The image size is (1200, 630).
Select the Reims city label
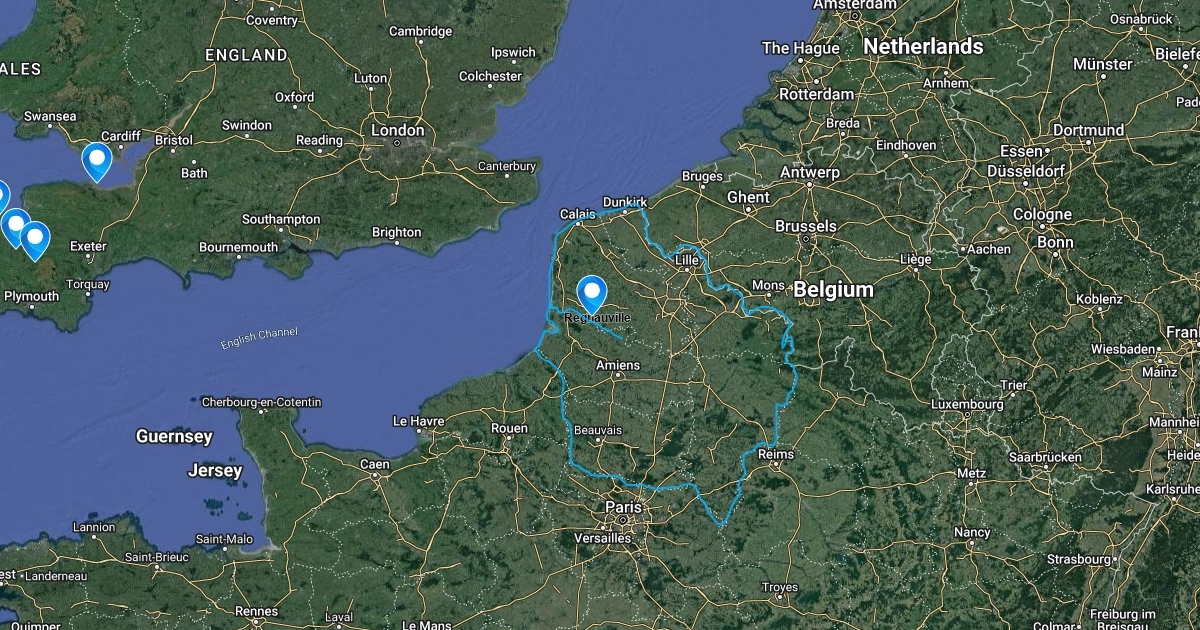click(776, 454)
